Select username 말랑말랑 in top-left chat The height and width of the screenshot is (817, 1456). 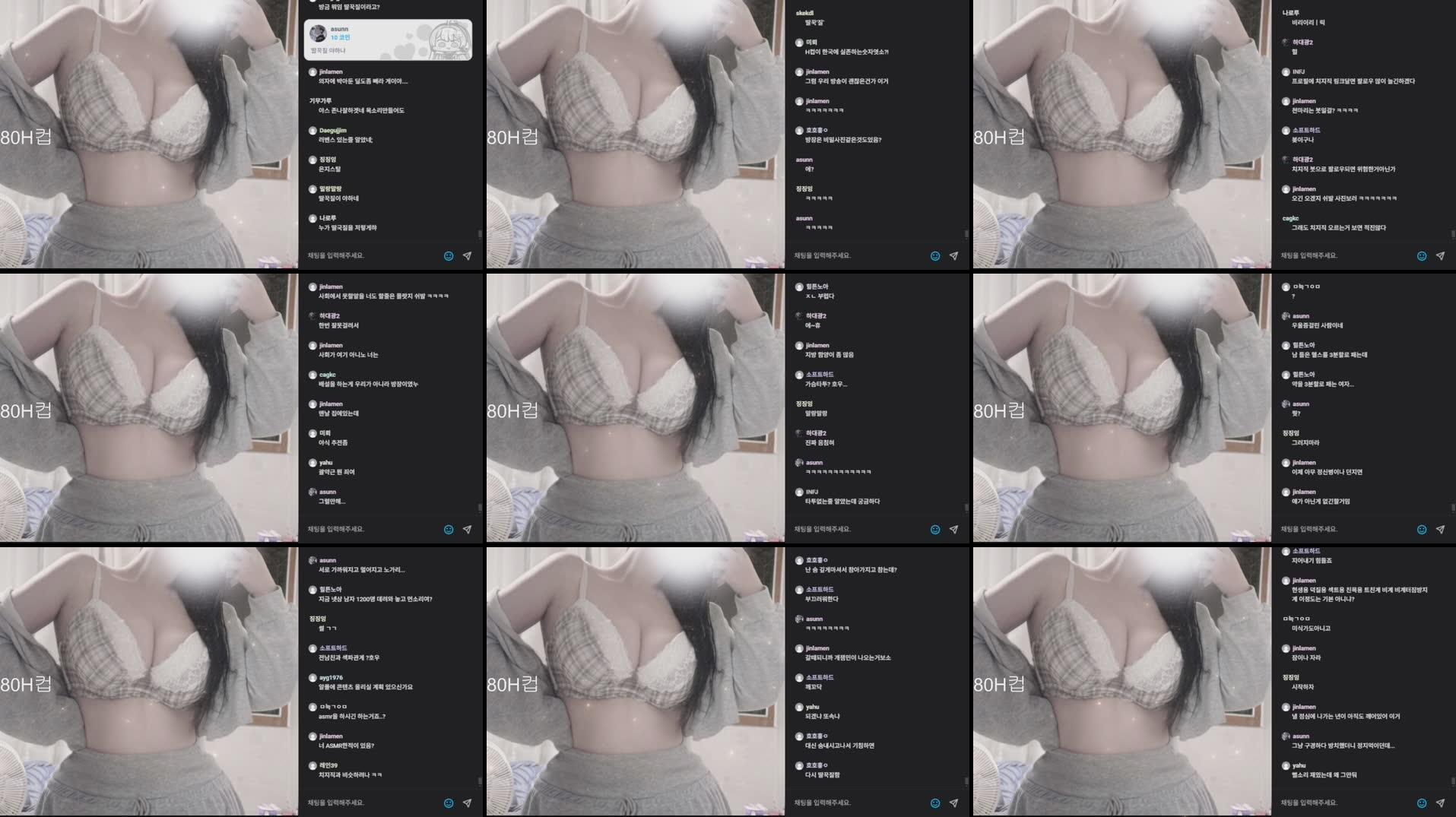click(x=331, y=189)
